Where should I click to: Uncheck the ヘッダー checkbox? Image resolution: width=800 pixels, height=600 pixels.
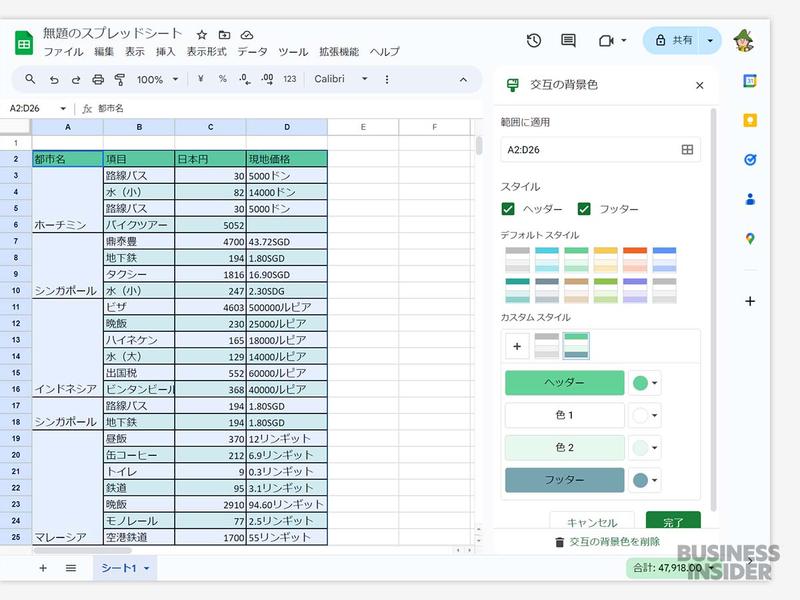tap(508, 209)
